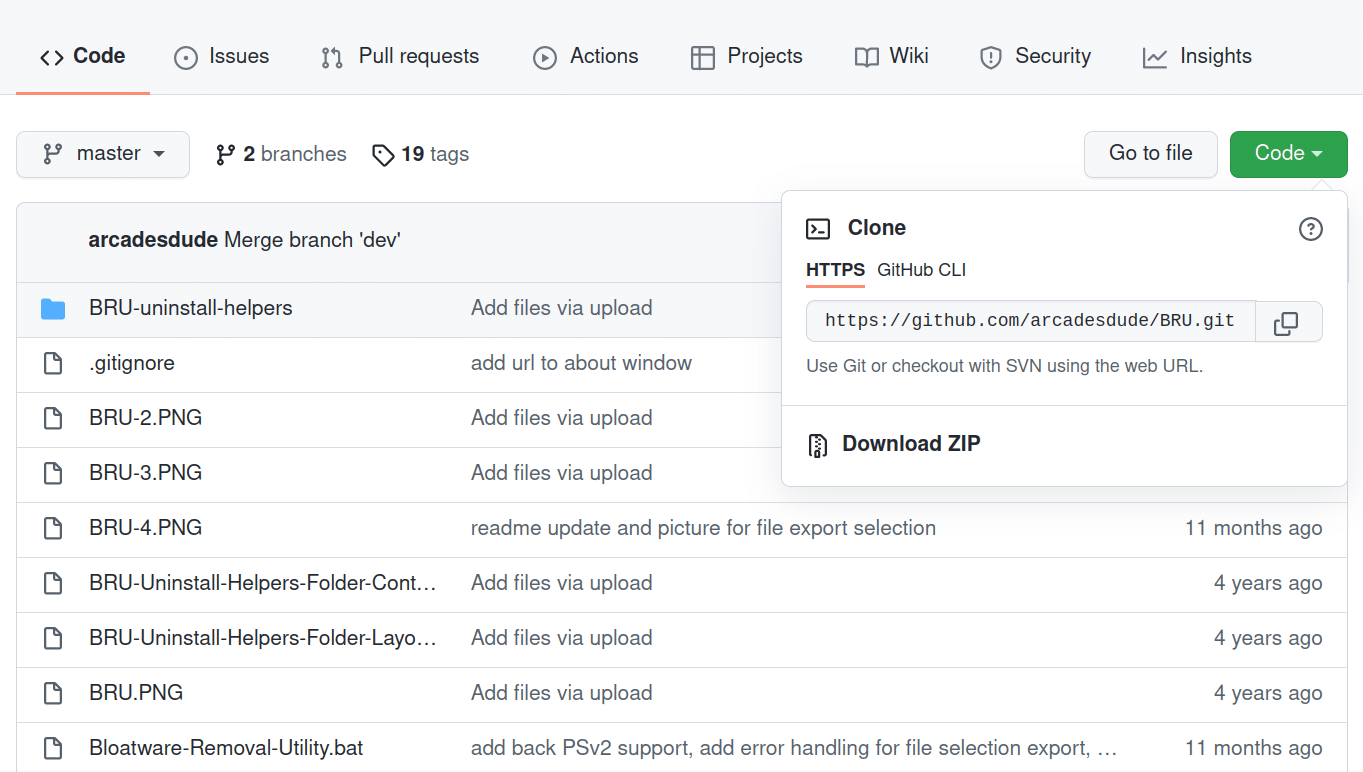Click the folder icon for BRU-uninstall-helpers

(53, 309)
